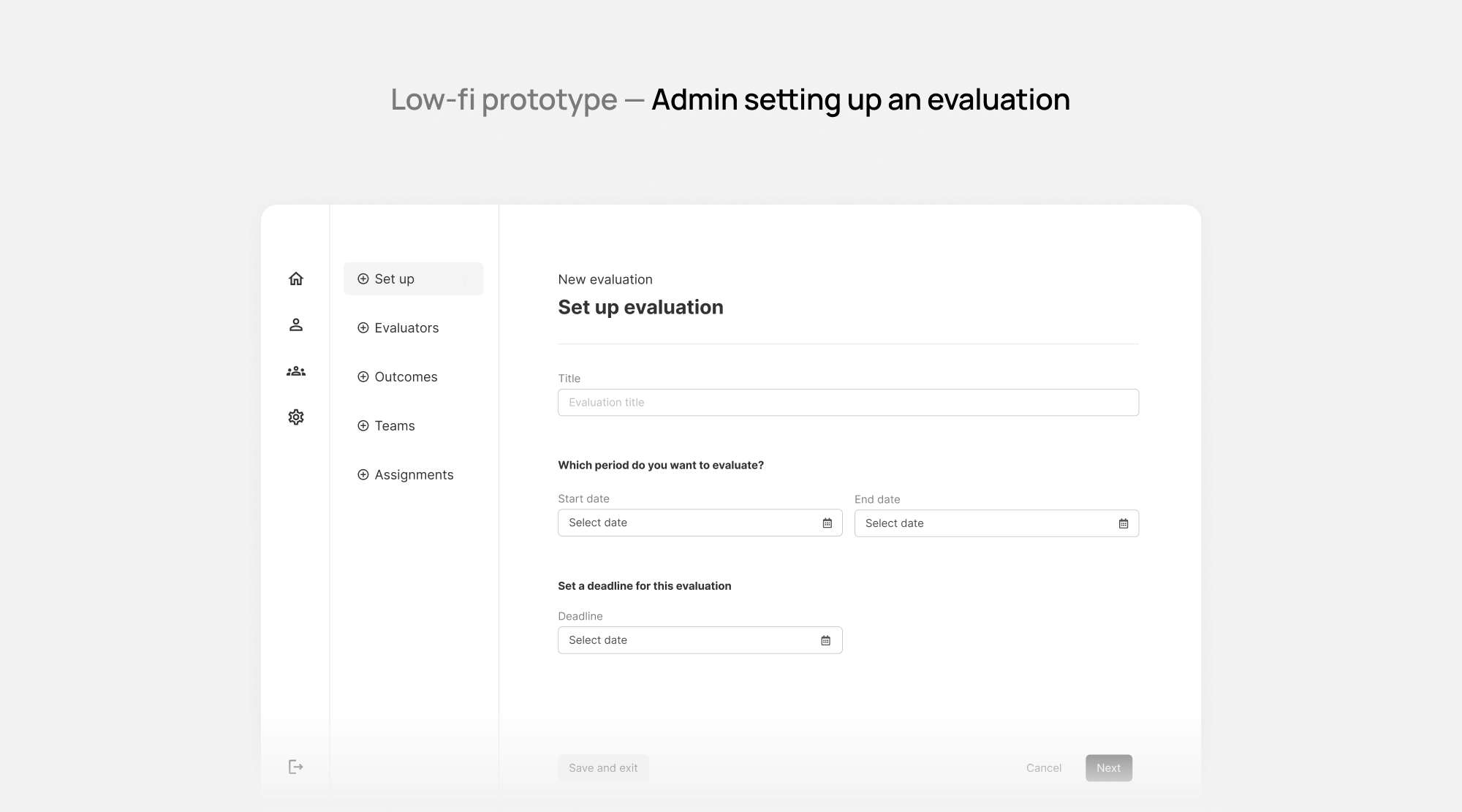1462x812 pixels.
Task: Open the user profile icon
Action: [296, 325]
